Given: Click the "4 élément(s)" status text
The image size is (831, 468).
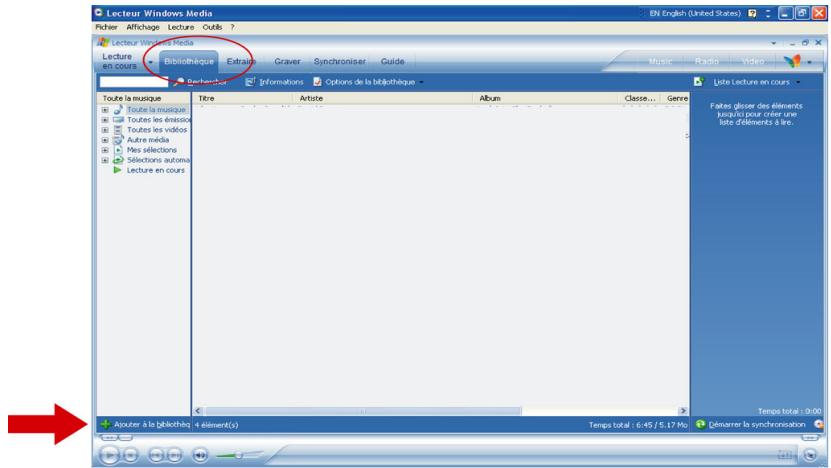Looking at the screenshot, I should [216, 425].
